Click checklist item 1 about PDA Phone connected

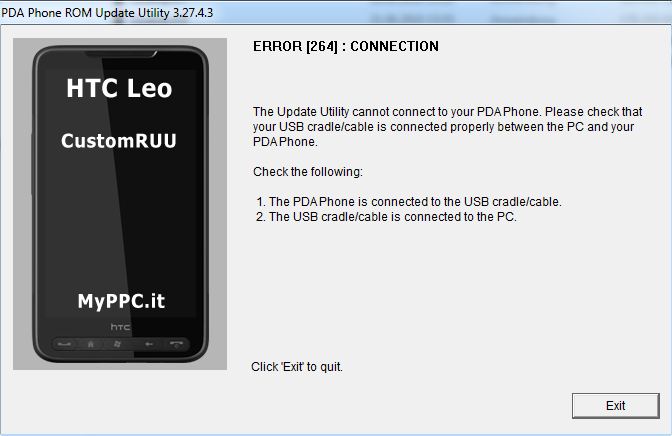pos(409,202)
